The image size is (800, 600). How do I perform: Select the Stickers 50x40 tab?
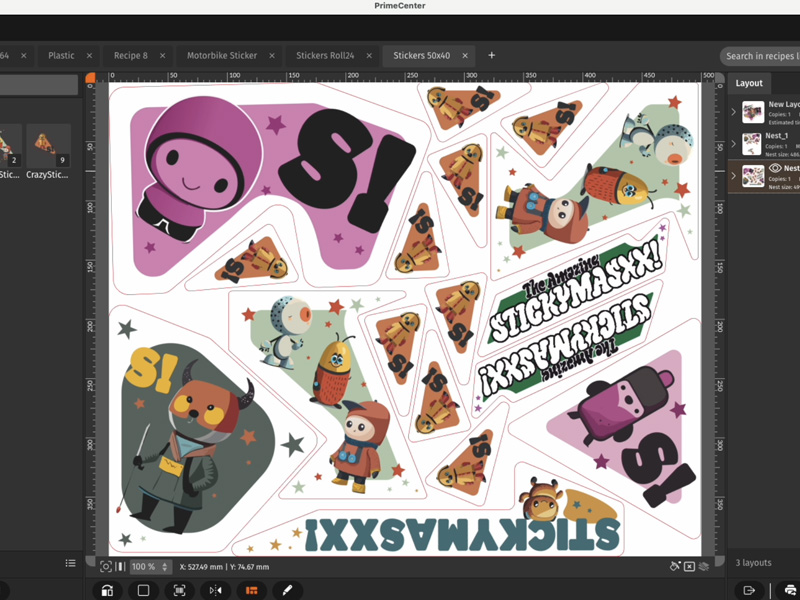[421, 56]
